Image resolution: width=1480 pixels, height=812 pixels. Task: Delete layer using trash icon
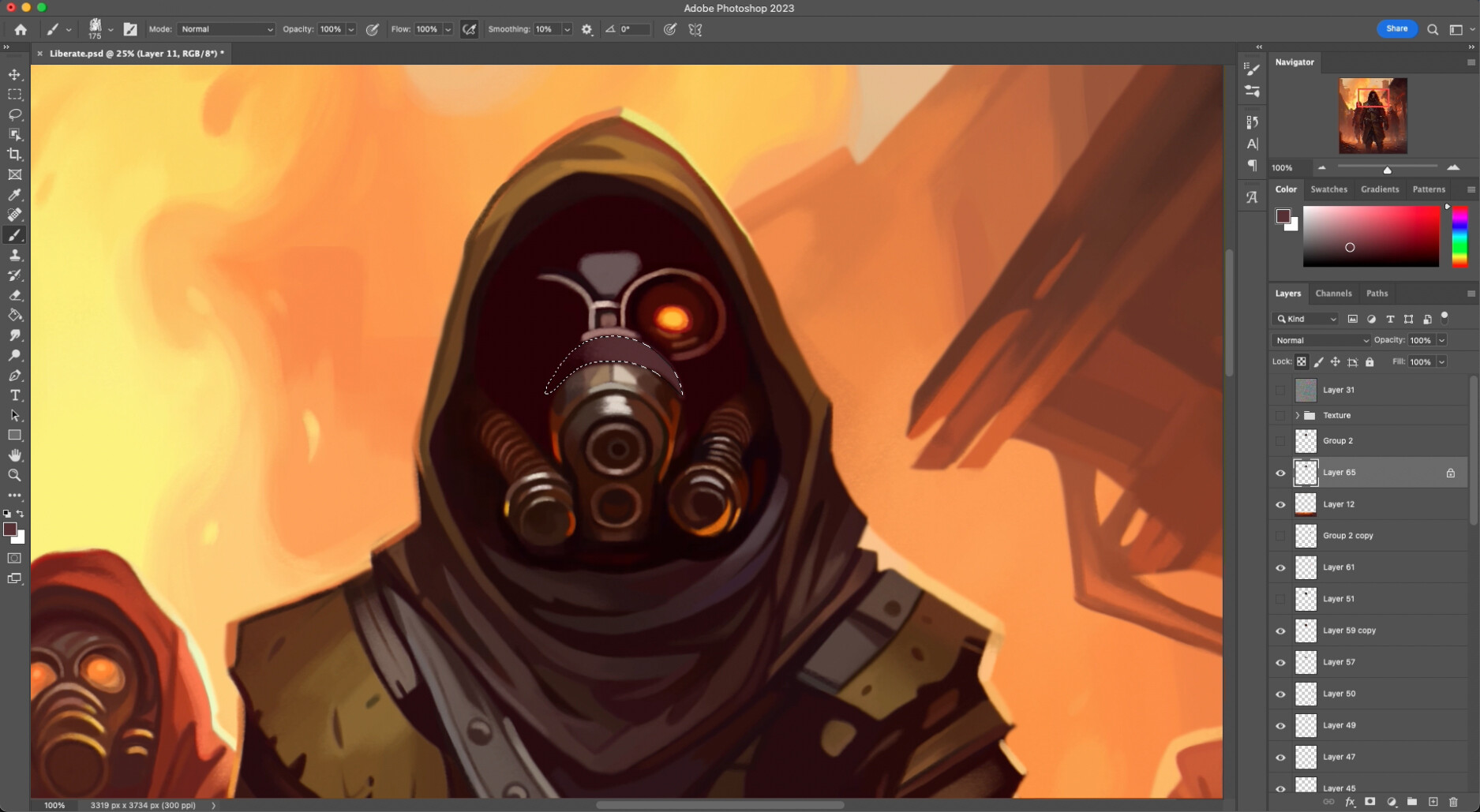[1453, 802]
